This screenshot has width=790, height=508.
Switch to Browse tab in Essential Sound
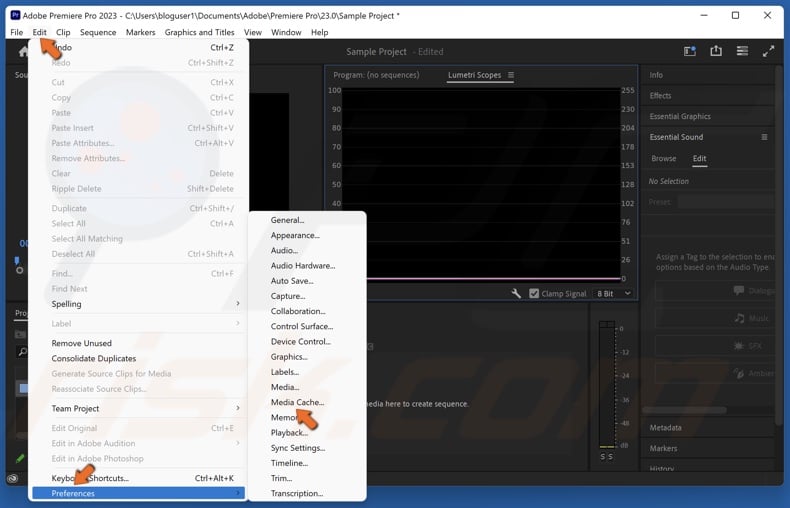[x=664, y=158]
